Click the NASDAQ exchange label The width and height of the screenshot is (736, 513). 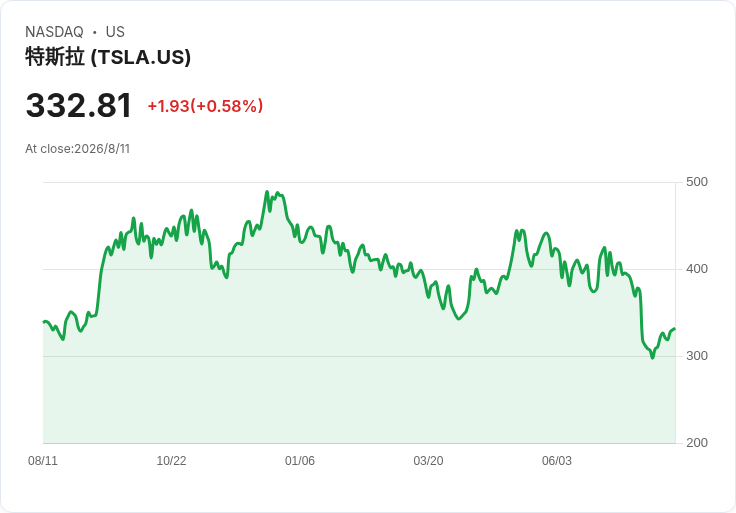tap(54, 32)
